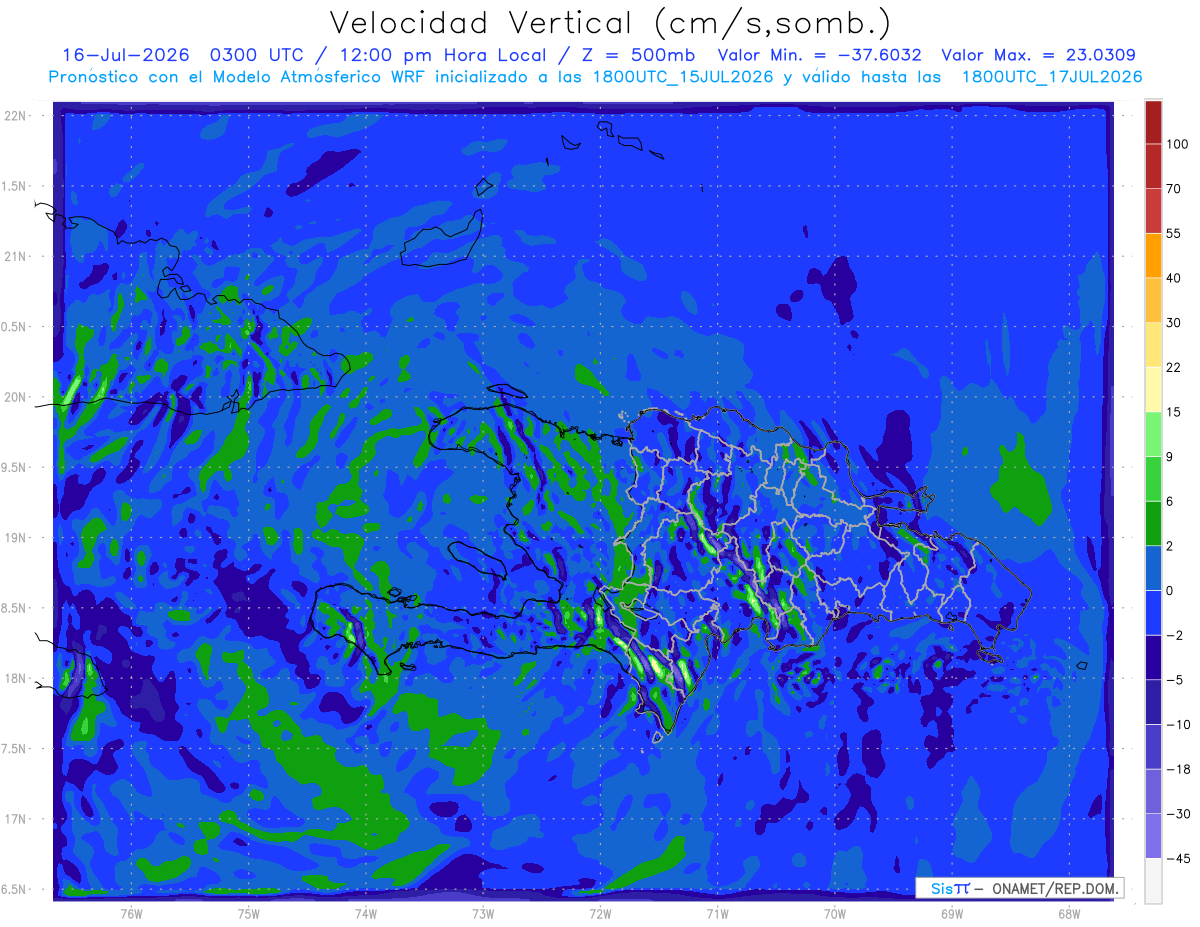Click the "8.5N" latitude label
This screenshot has width=1200, height=927.
click(15, 608)
